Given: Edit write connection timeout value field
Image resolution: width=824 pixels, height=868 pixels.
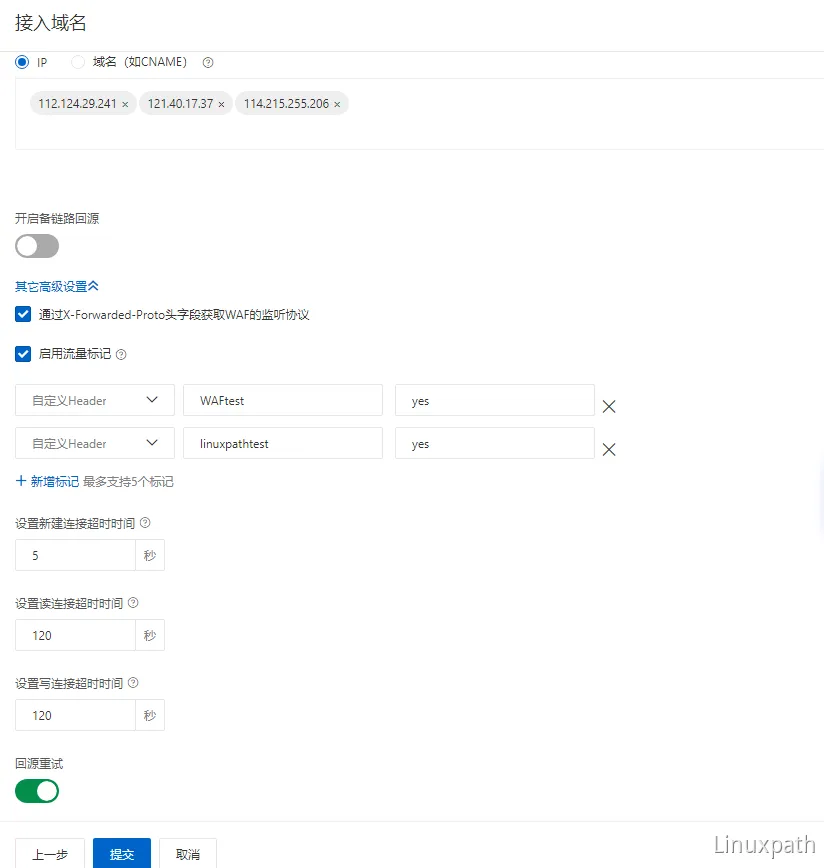Looking at the screenshot, I should point(75,715).
